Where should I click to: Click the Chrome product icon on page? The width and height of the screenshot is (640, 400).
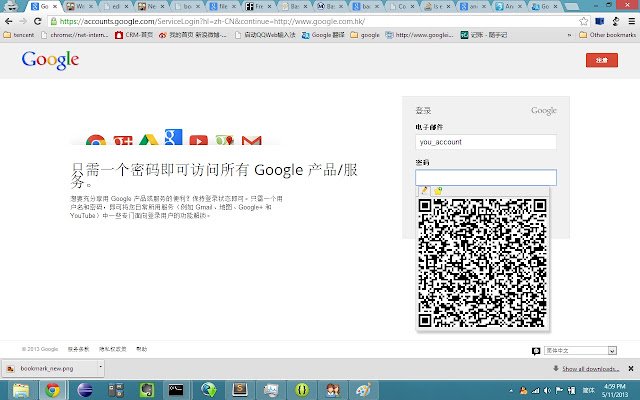(96, 140)
